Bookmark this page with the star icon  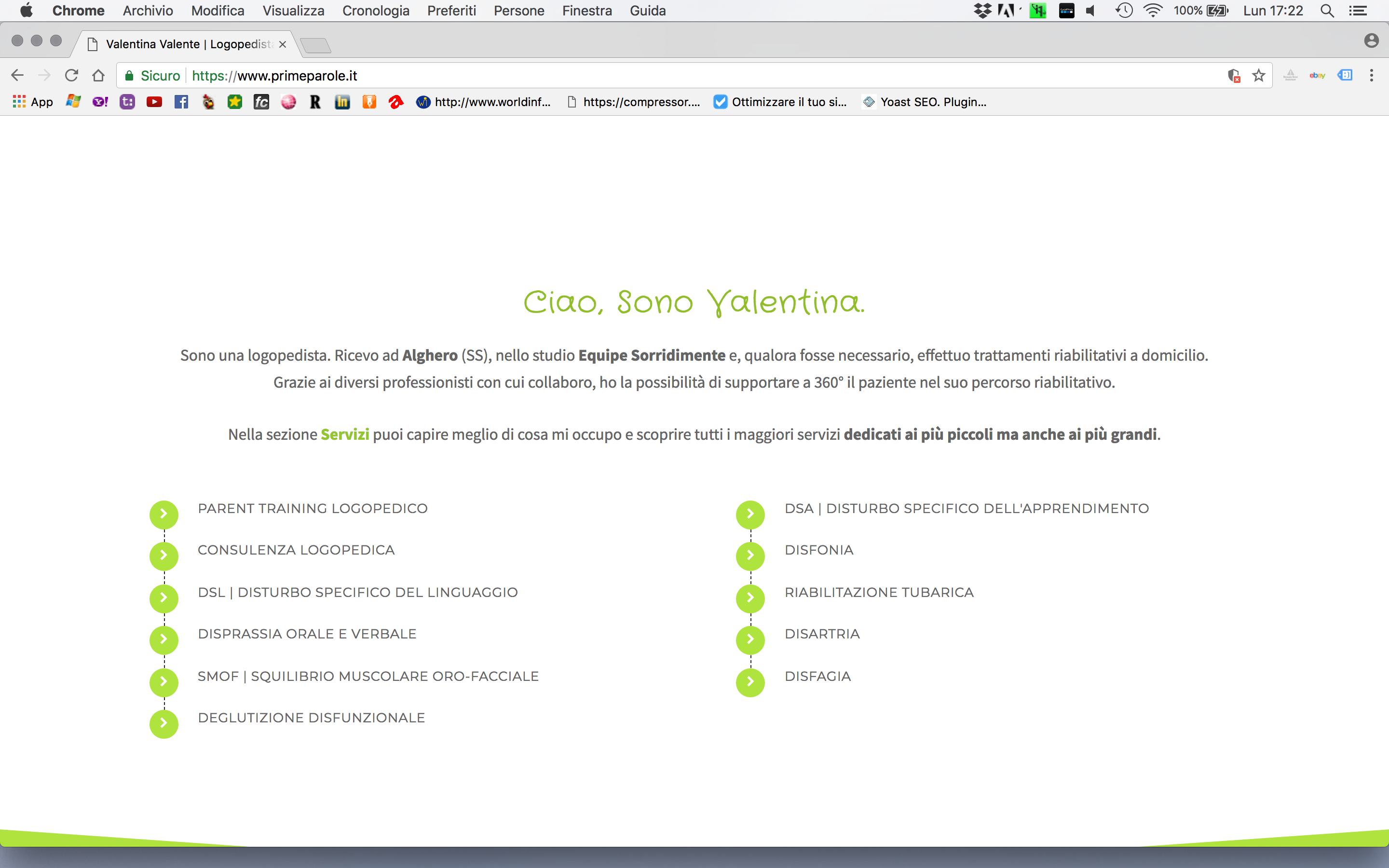pos(1259,75)
